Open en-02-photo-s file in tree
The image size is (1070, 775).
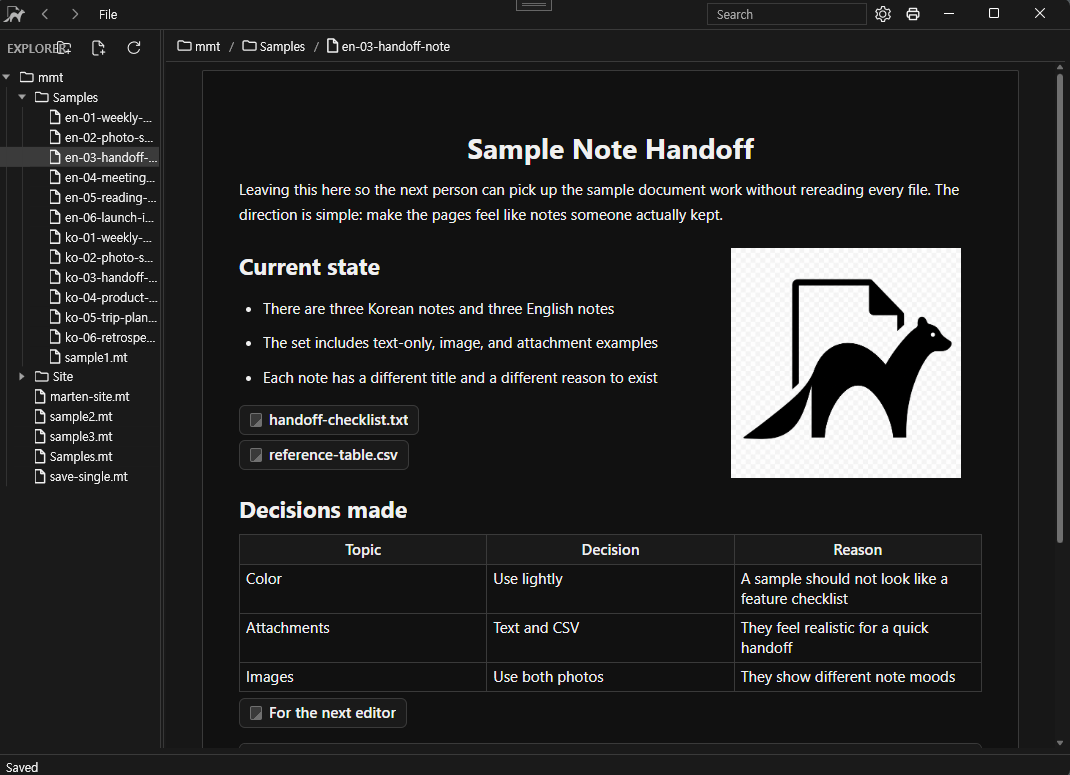tap(101, 137)
